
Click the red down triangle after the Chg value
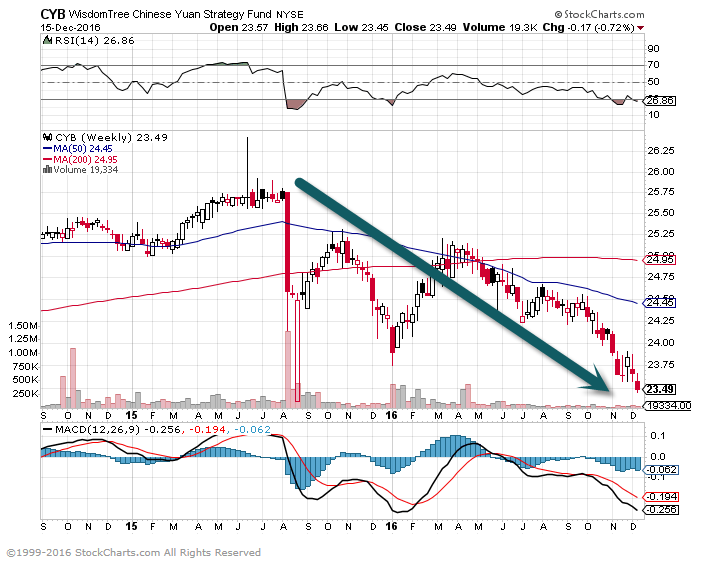tap(640, 28)
